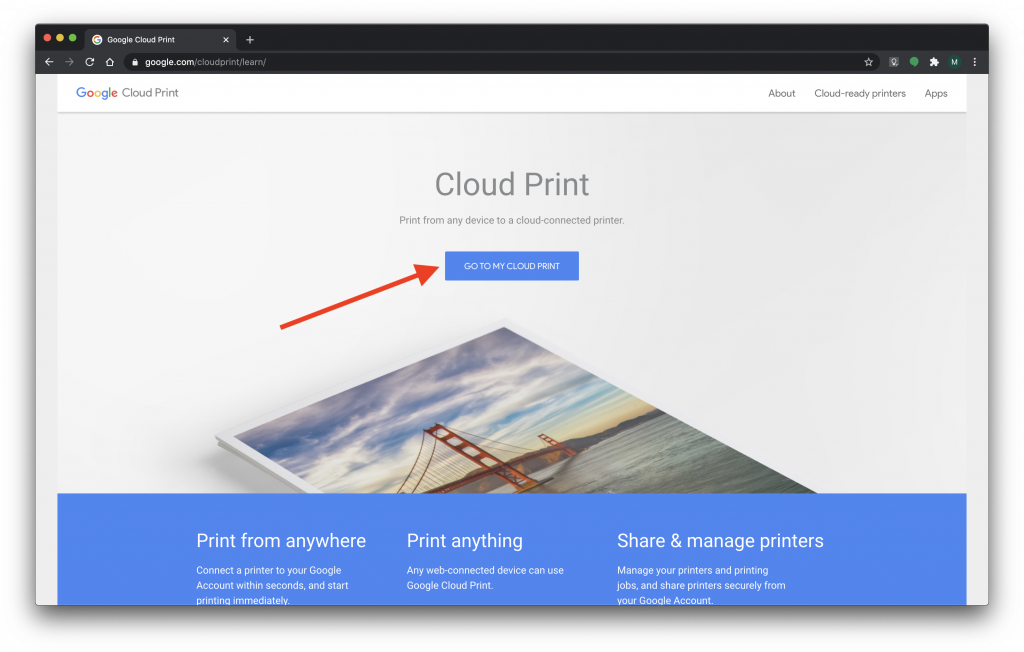Open Chrome's three-dot menu
Screen dimensions: 1024x652
(974, 62)
